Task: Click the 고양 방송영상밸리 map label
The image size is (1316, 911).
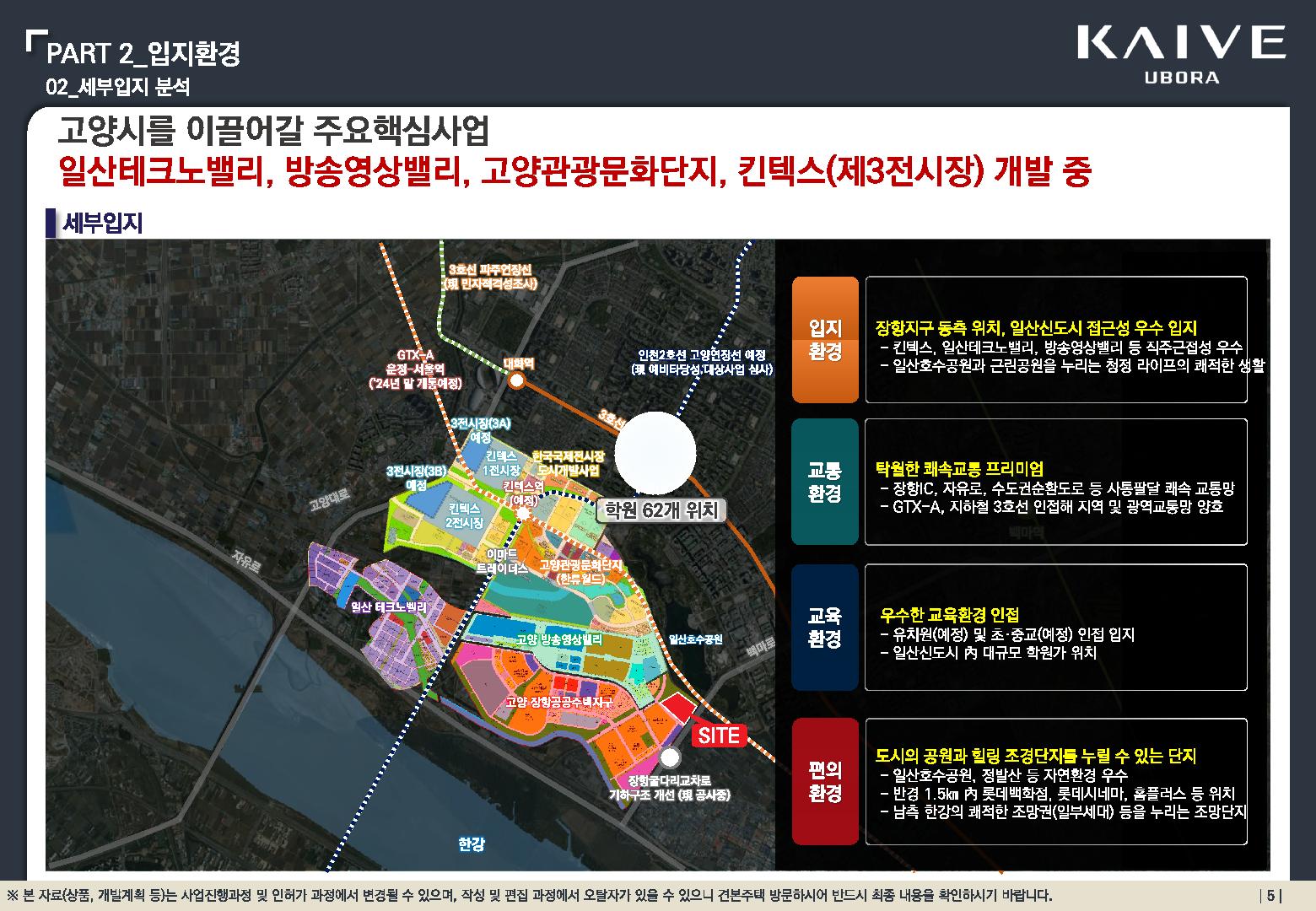Action: pos(559,640)
